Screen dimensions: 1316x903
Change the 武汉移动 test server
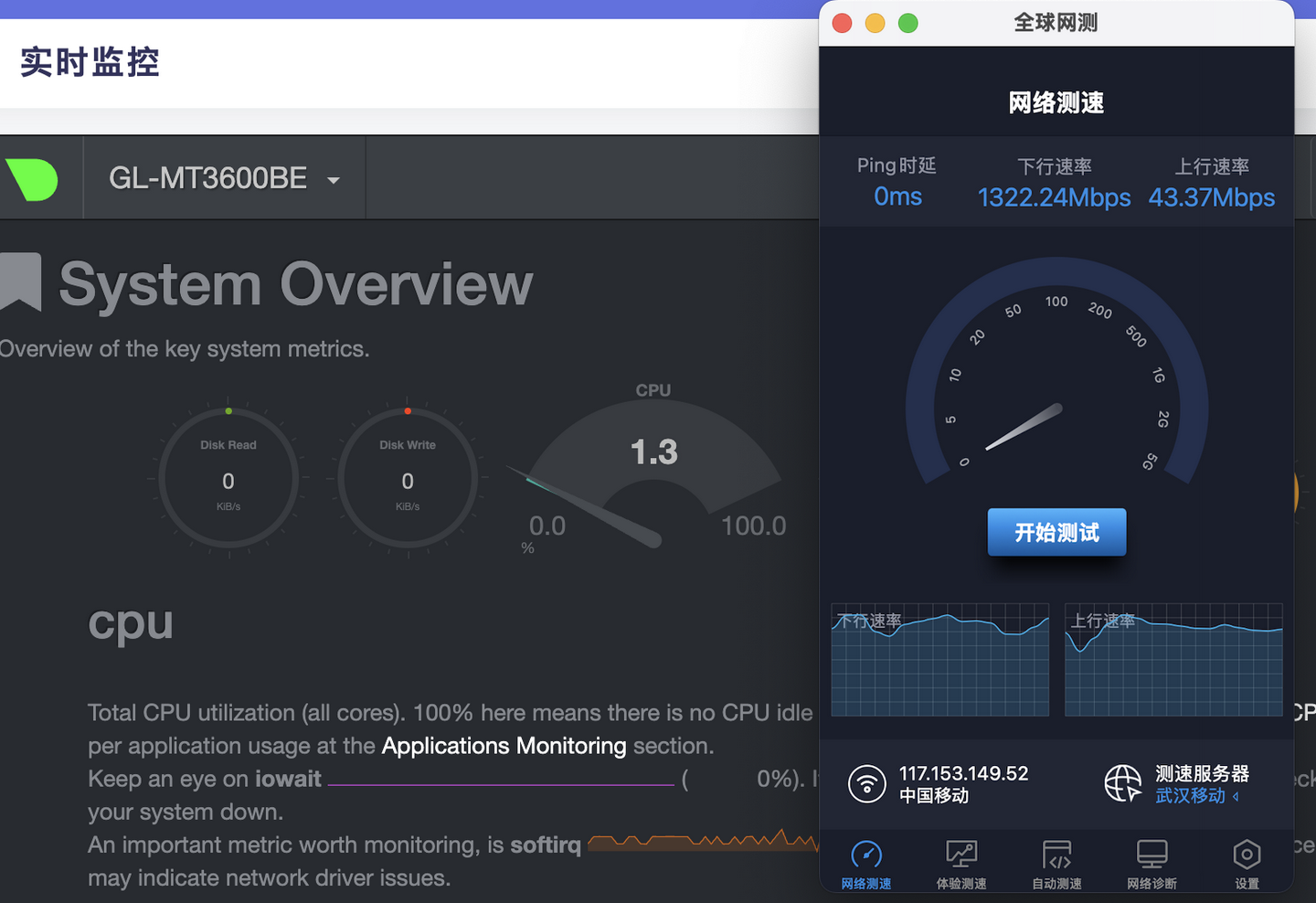(1197, 796)
